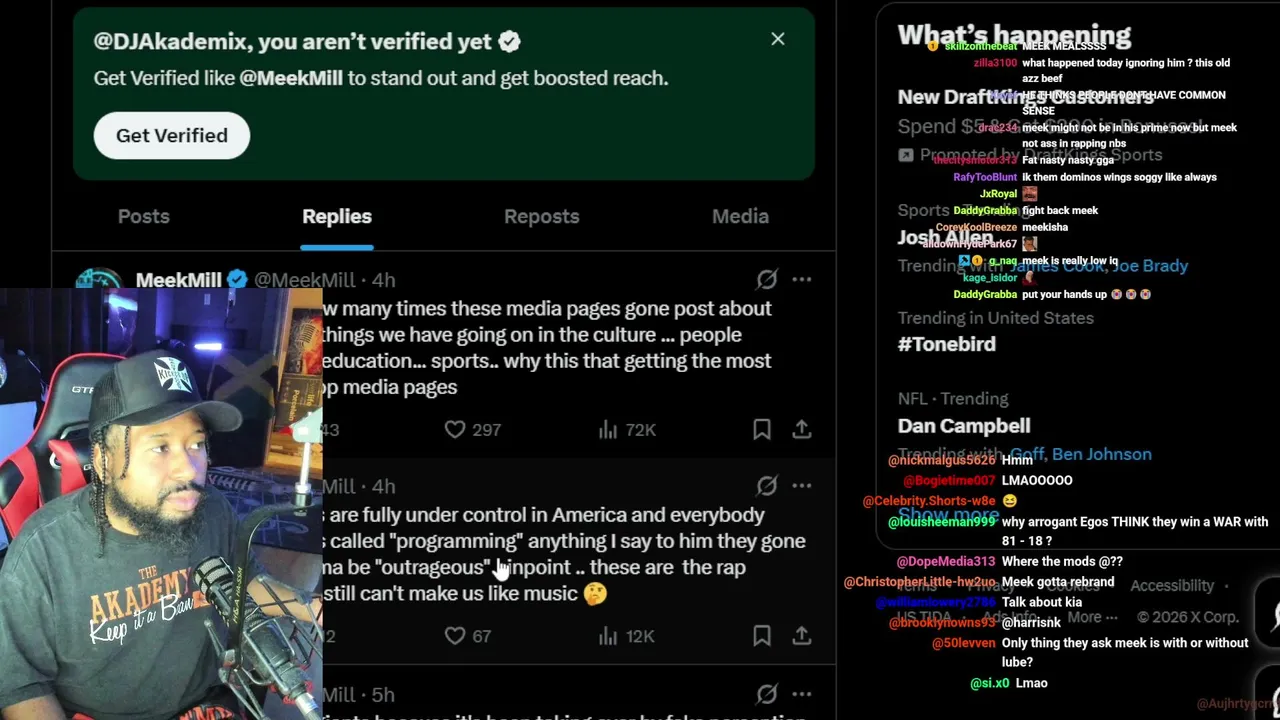The width and height of the screenshot is (1280, 720).
Task: Open more options on second MeekMill post
Action: pos(802,485)
